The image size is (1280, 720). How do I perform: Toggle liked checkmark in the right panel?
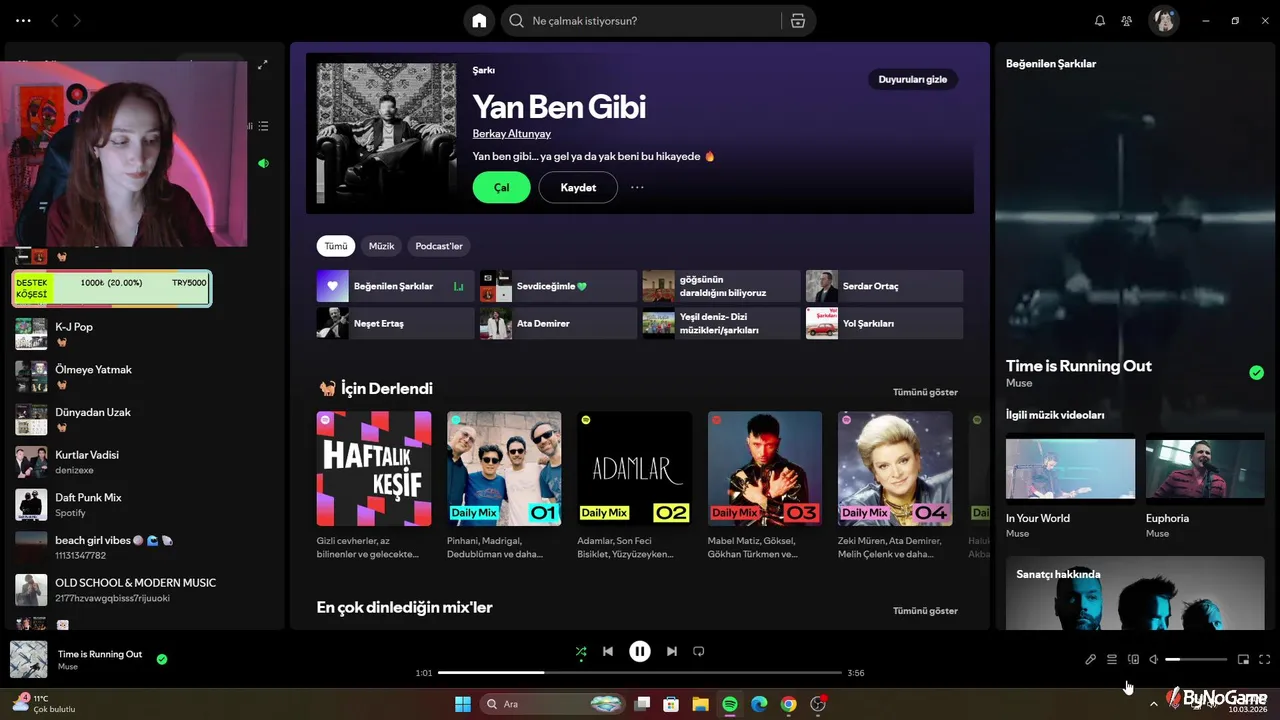(x=1256, y=373)
